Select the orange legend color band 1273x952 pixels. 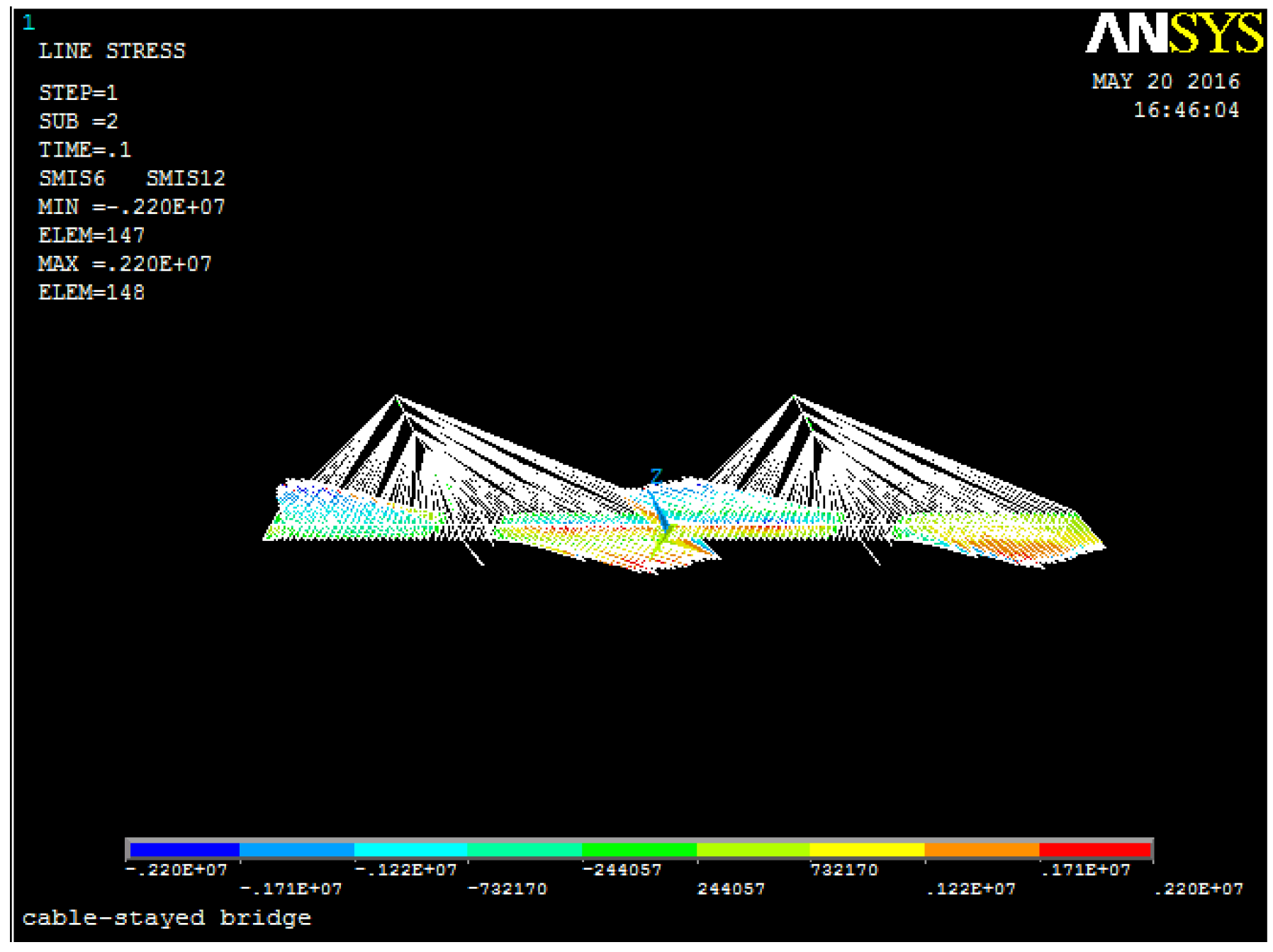click(x=981, y=849)
